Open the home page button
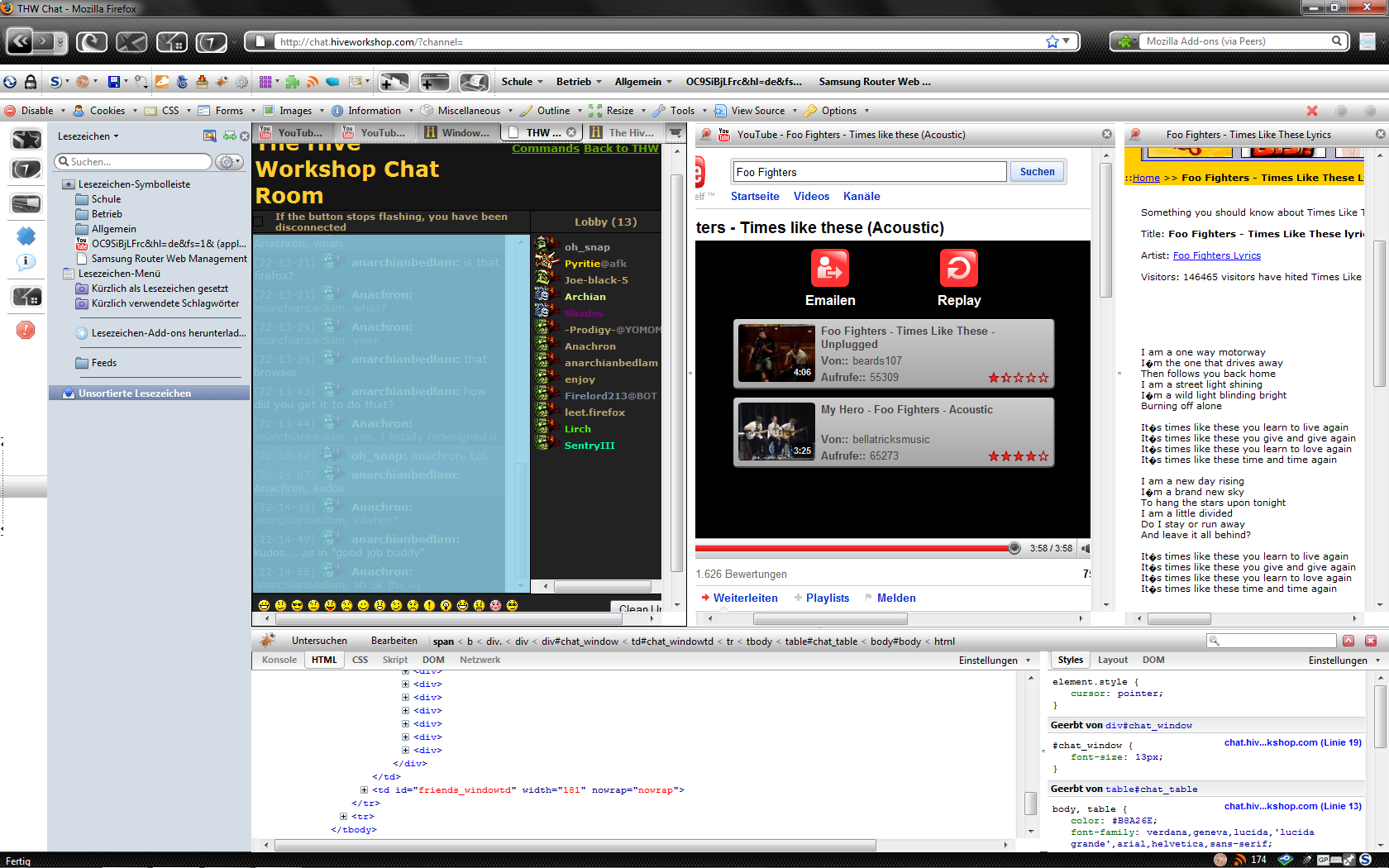 click(x=171, y=41)
